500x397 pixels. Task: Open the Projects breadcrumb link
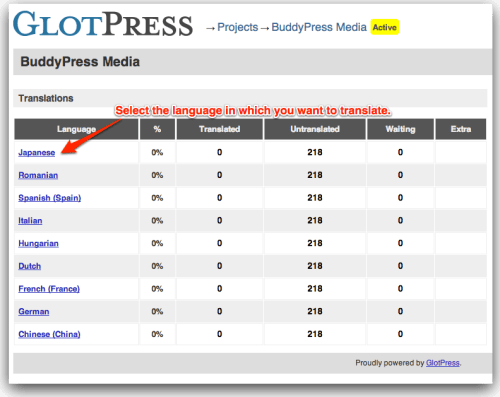[238, 27]
